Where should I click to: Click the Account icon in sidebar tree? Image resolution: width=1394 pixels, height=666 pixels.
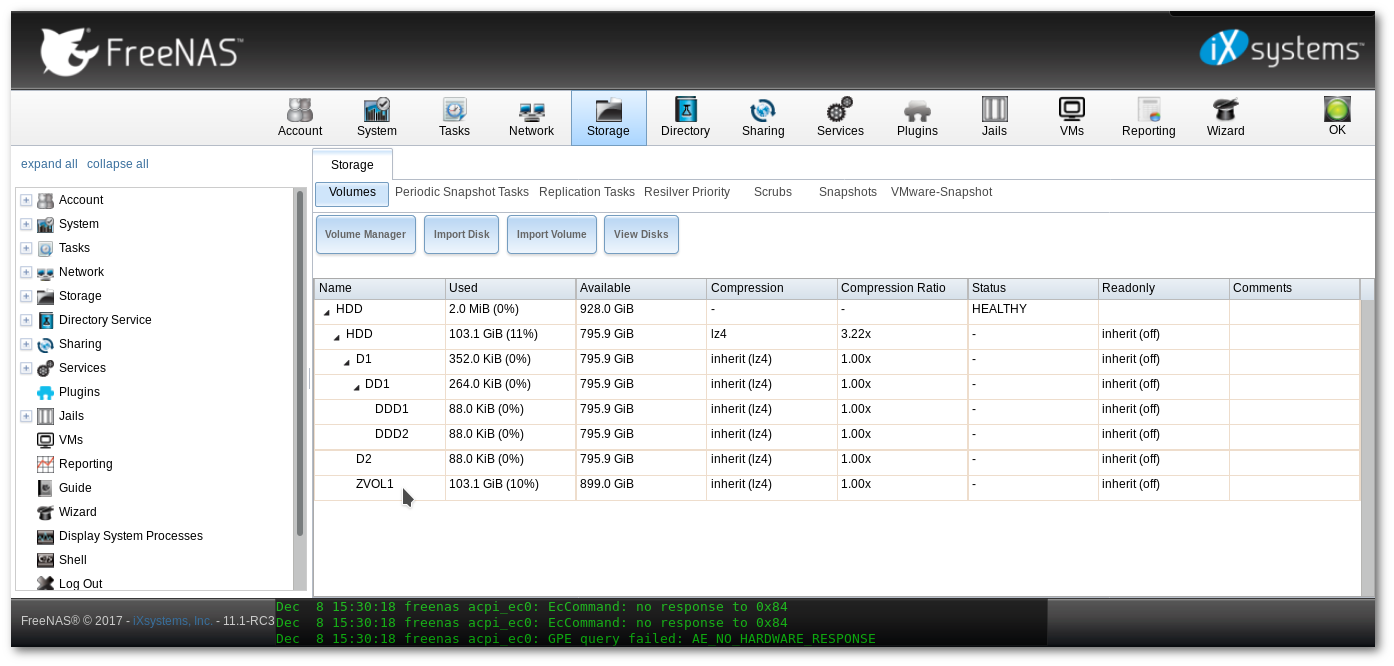(x=45, y=200)
